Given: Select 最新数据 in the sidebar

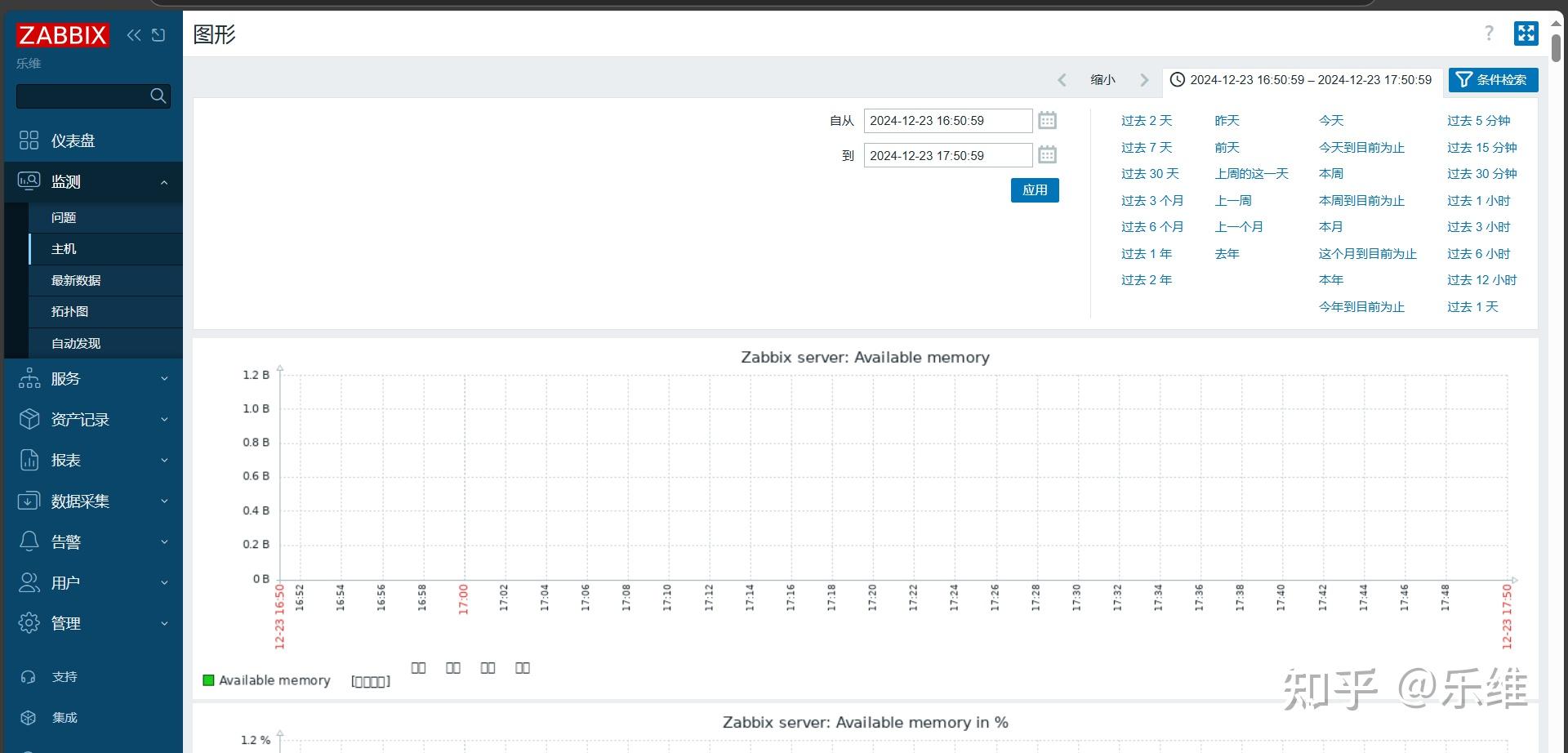Looking at the screenshot, I should click(x=75, y=280).
